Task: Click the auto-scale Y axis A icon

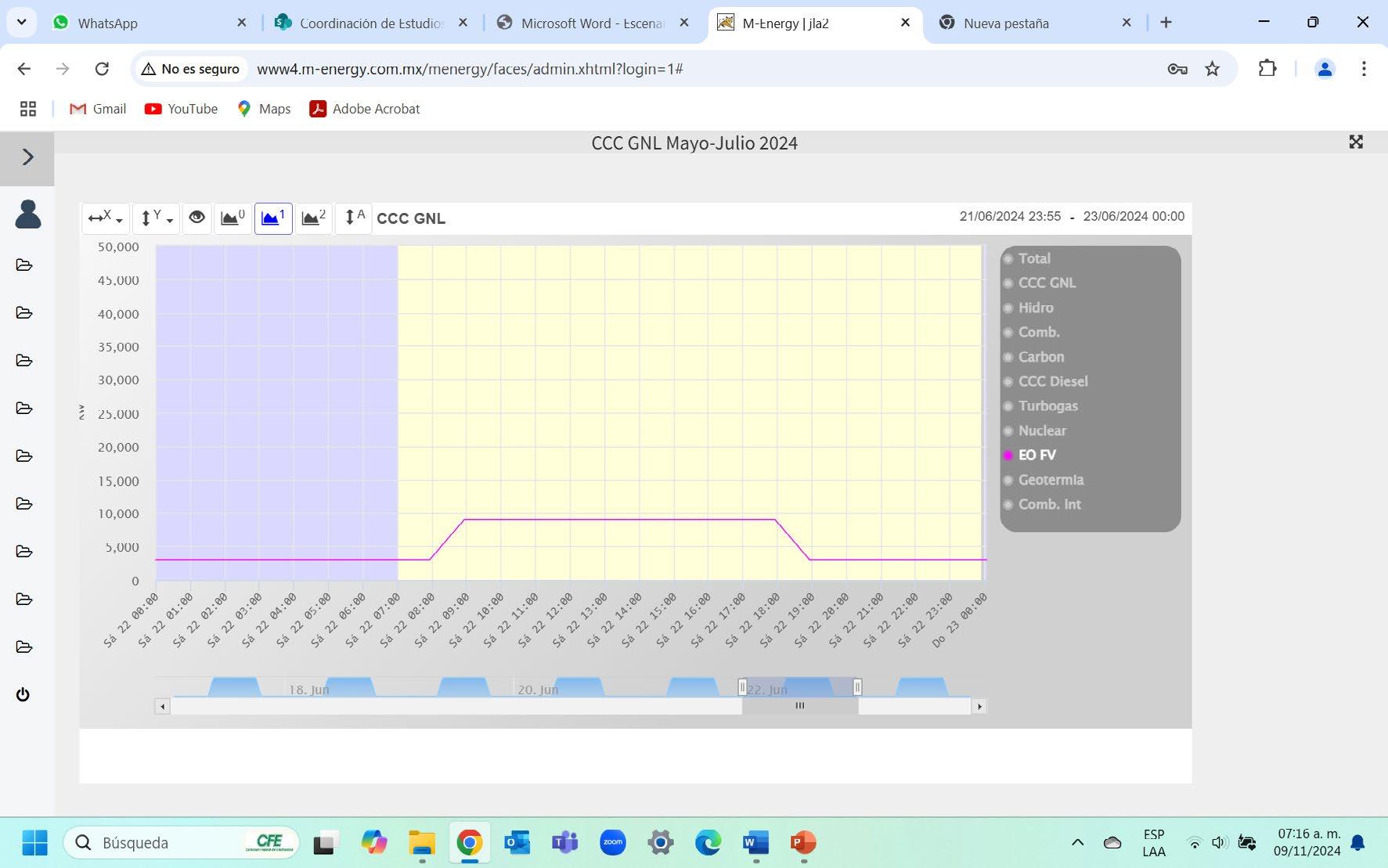Action: pos(354,218)
